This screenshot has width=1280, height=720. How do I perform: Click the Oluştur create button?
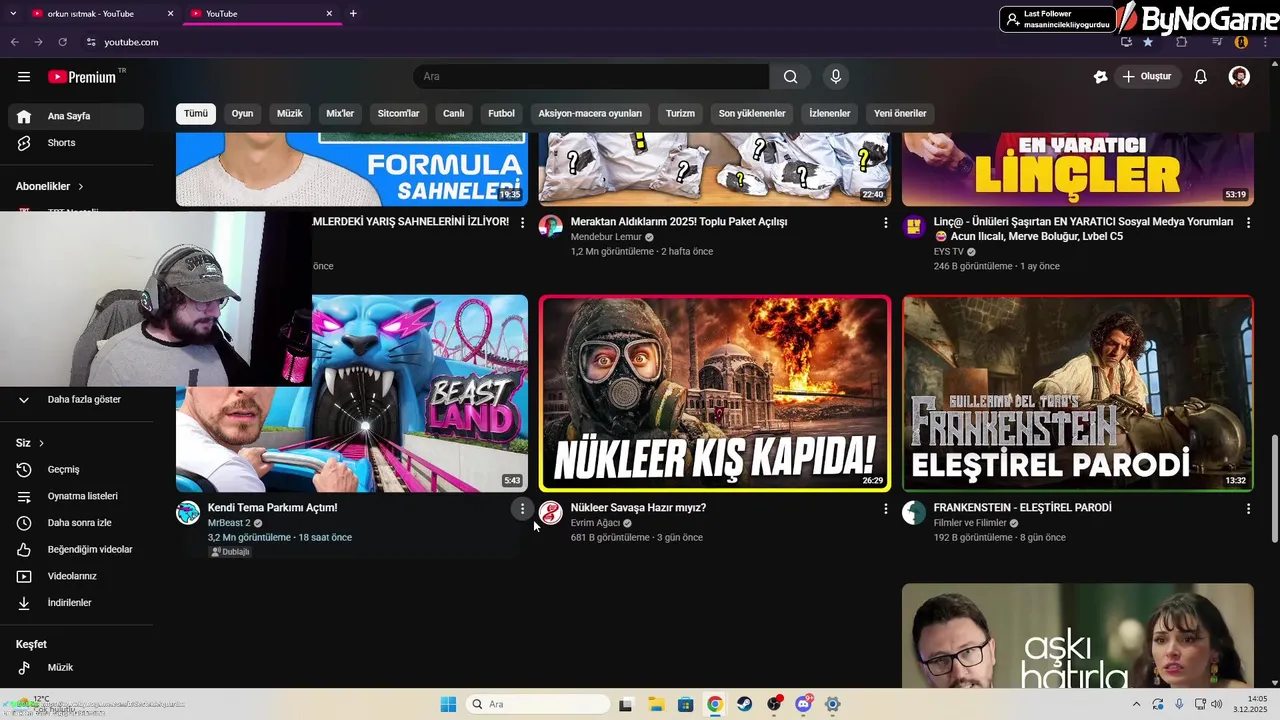pyautogui.click(x=1148, y=77)
